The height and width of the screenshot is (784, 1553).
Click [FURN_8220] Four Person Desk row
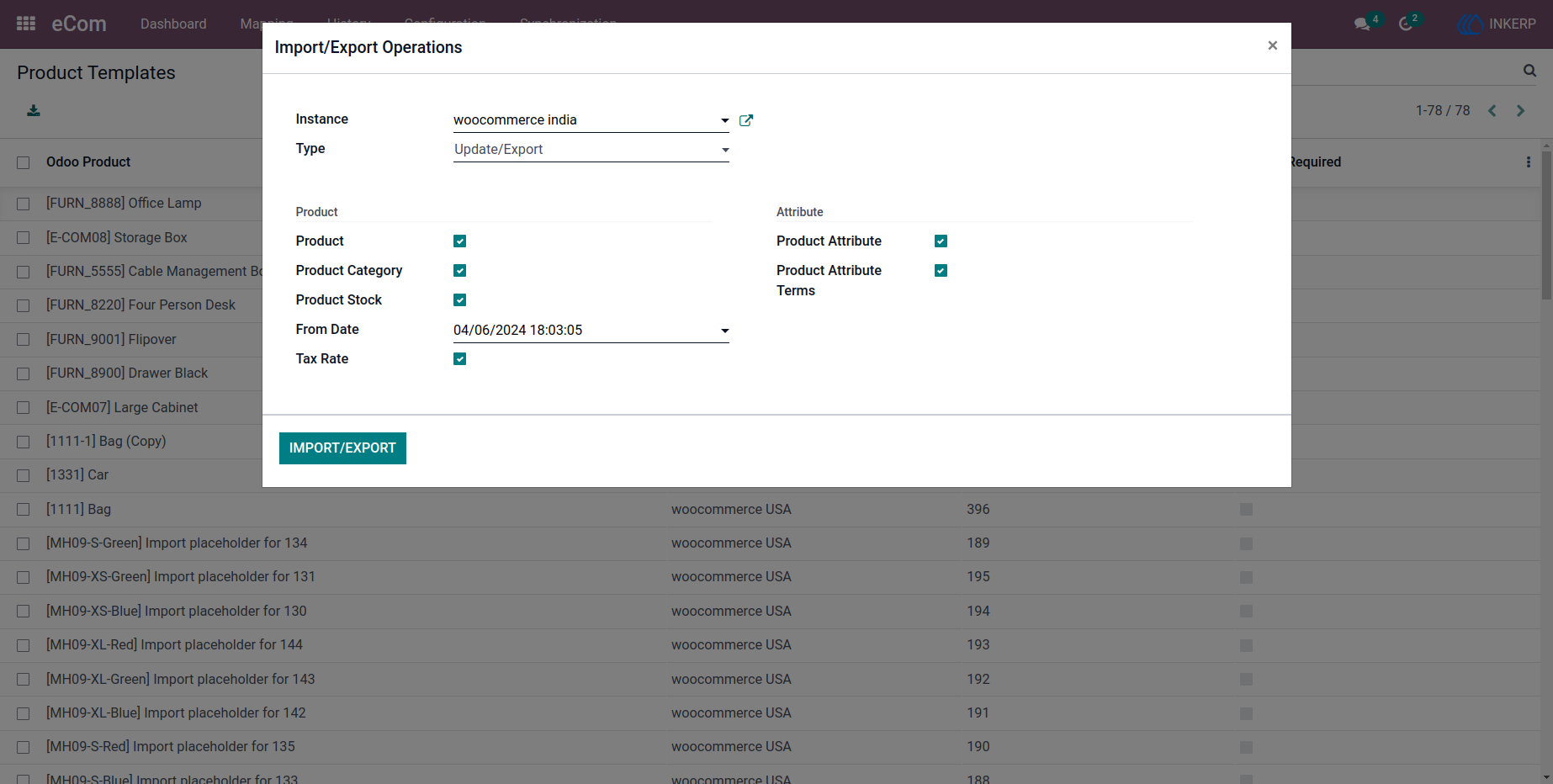140,305
